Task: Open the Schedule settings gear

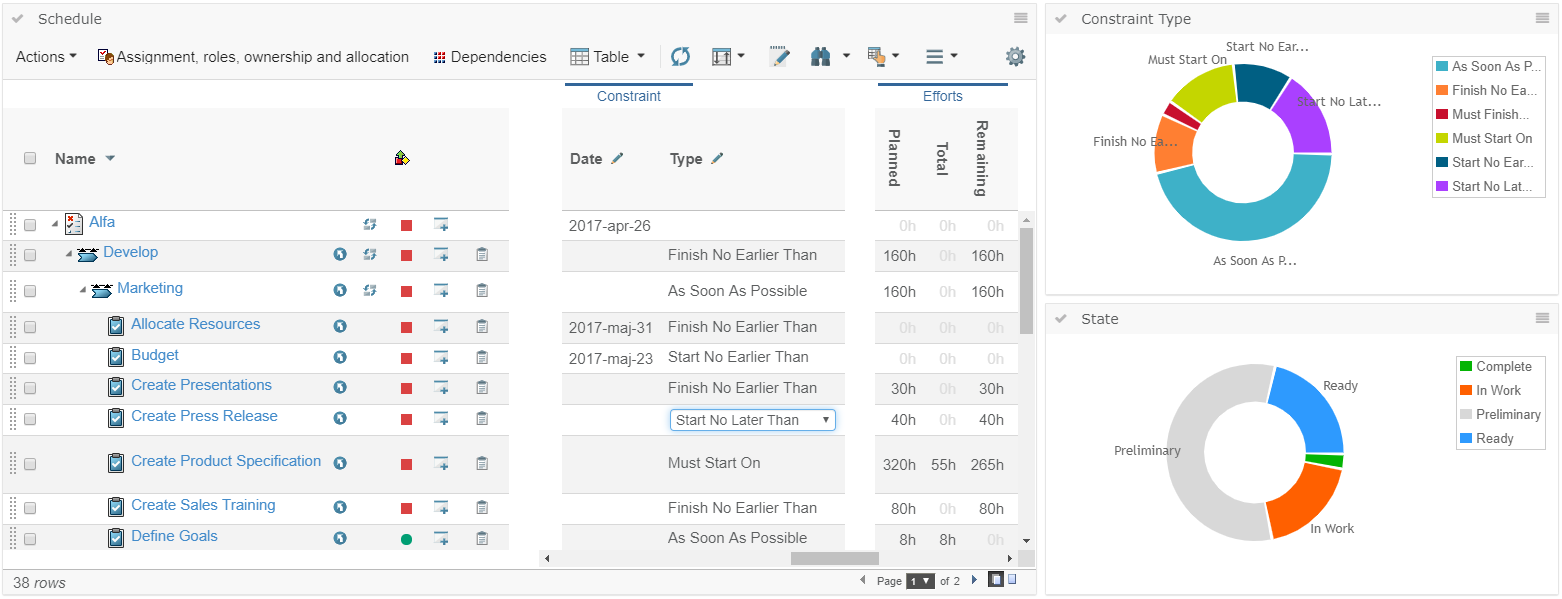Action: pos(1015,57)
